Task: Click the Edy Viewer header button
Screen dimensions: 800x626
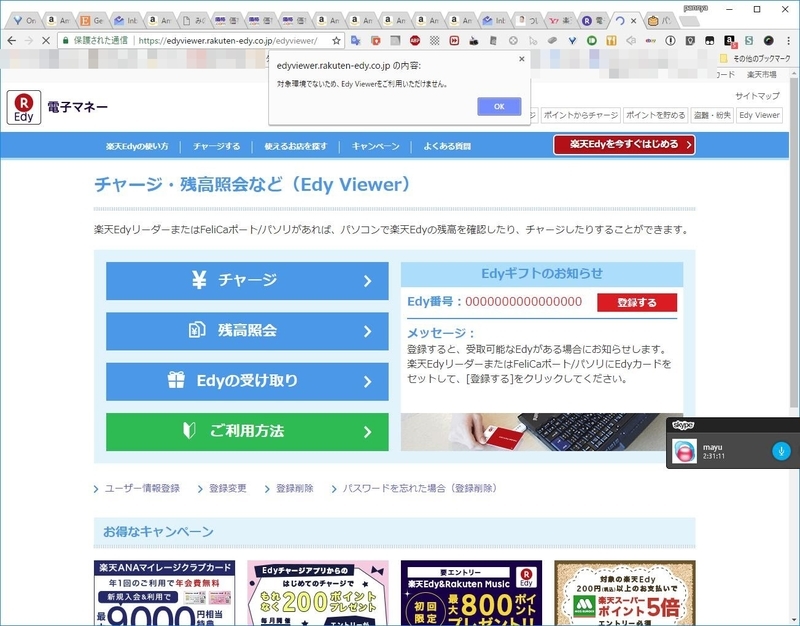Action: point(759,115)
